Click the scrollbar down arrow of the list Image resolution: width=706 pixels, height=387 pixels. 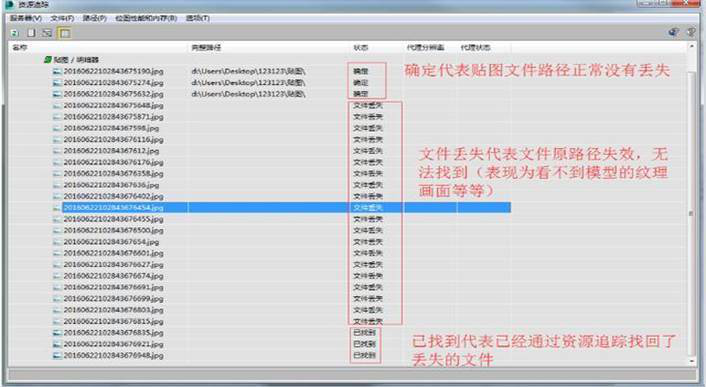click(x=692, y=361)
